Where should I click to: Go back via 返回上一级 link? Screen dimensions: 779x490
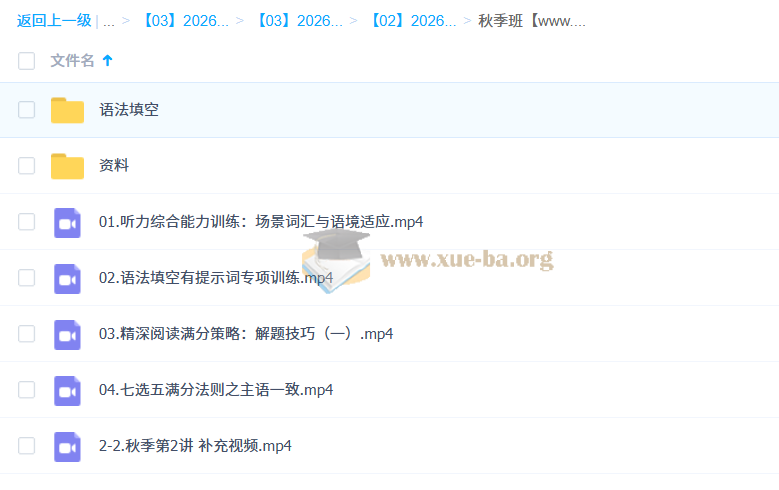click(x=54, y=21)
